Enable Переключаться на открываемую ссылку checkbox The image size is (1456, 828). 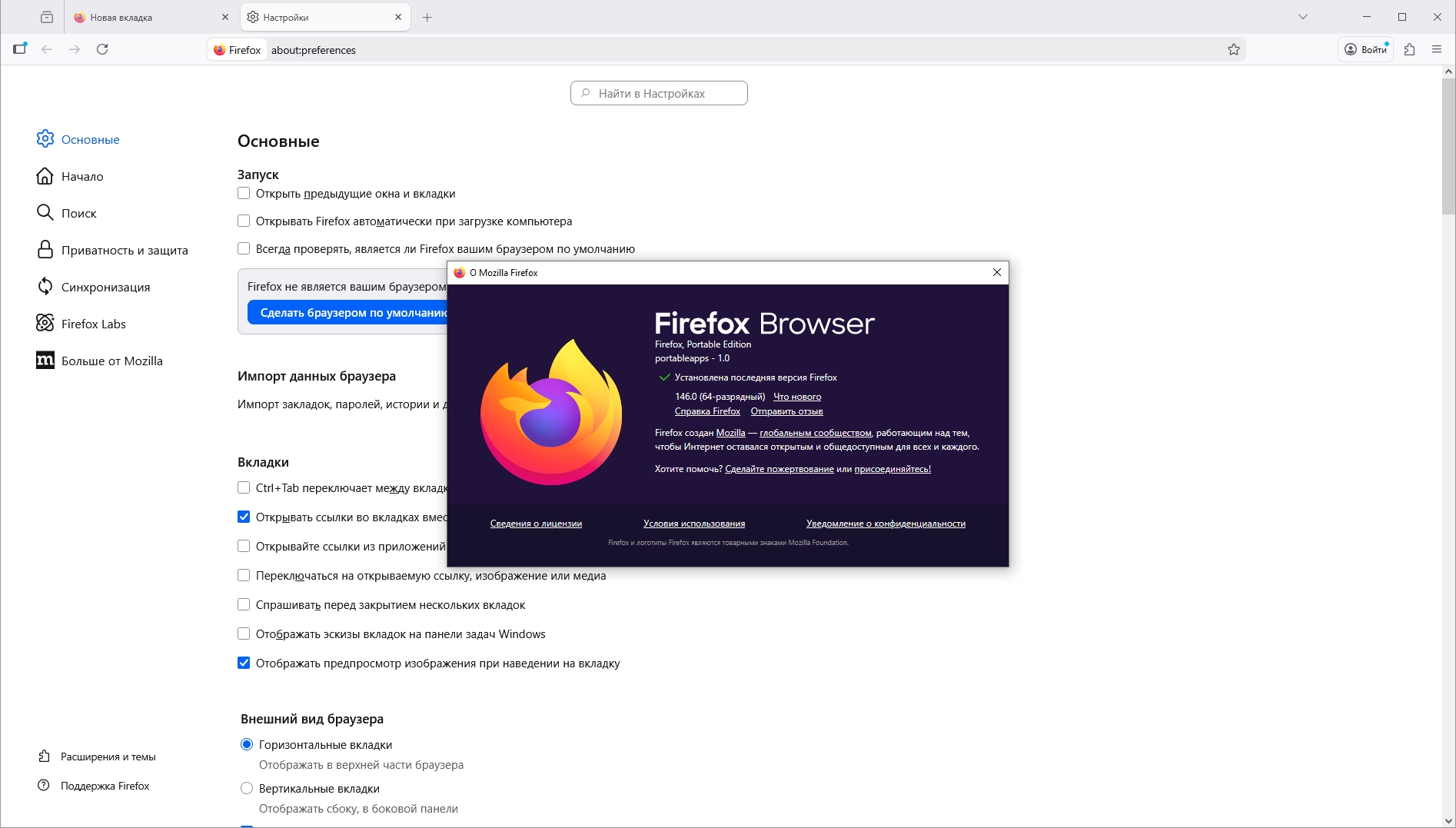coord(244,576)
